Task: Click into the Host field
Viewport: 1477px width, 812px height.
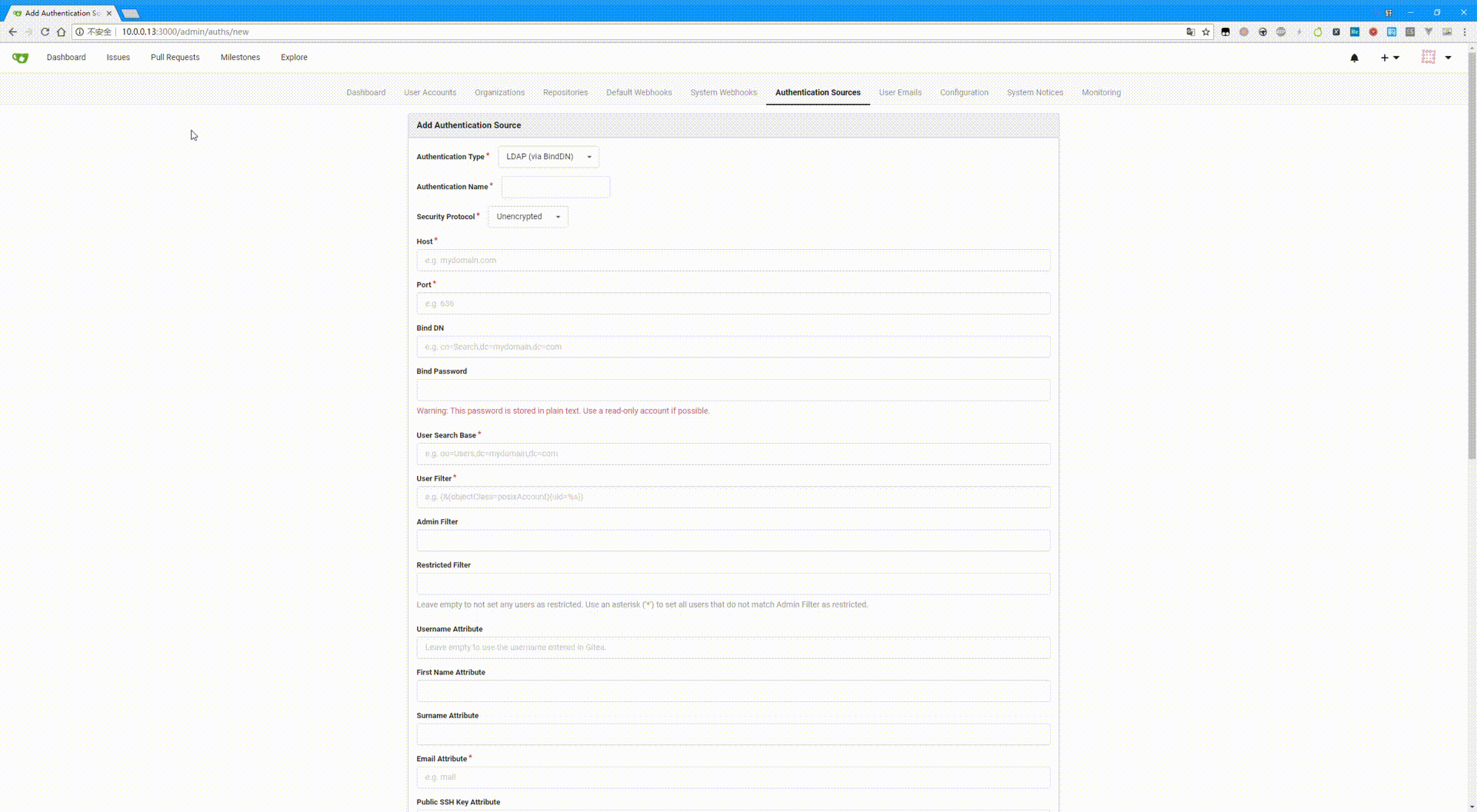Action: pyautogui.click(x=733, y=260)
